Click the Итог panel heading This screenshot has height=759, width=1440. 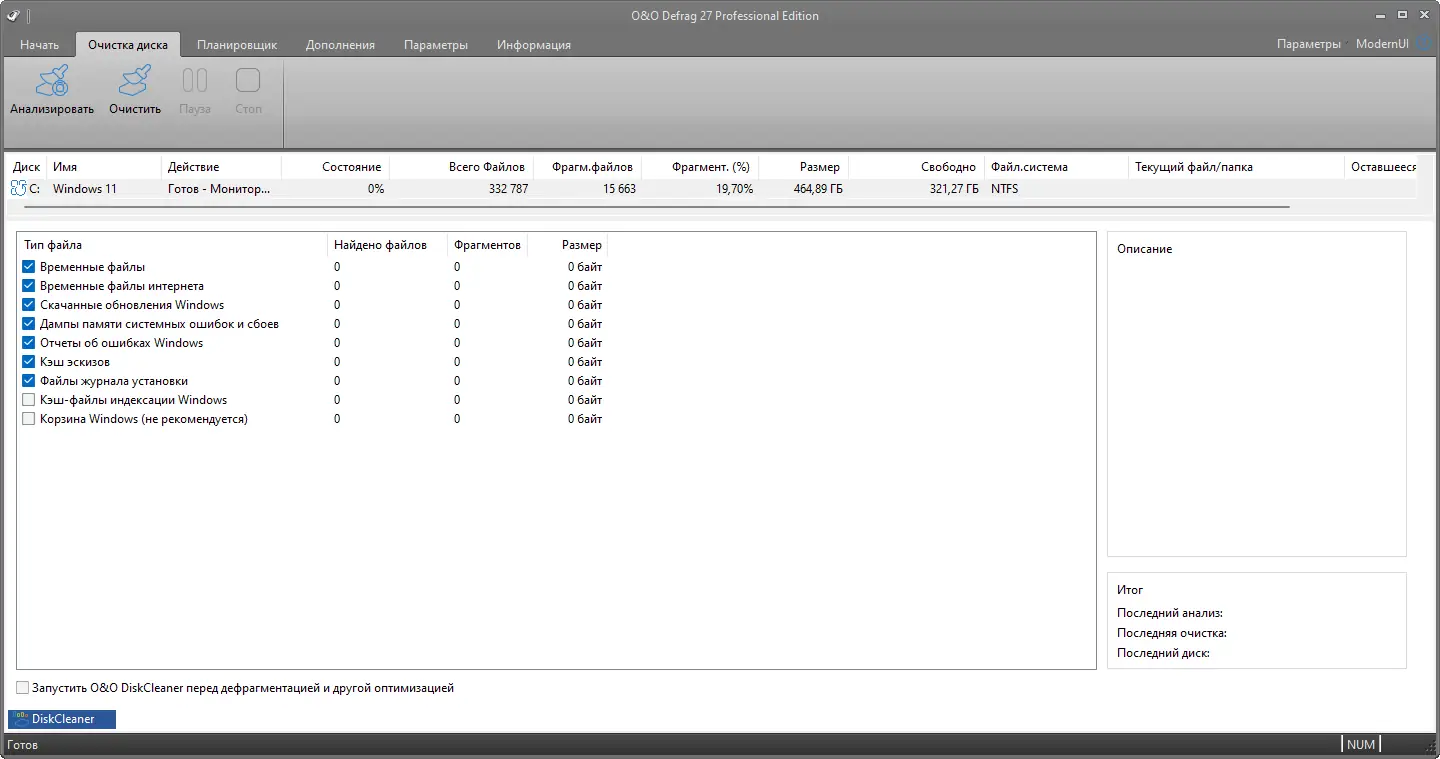[x=1130, y=590]
